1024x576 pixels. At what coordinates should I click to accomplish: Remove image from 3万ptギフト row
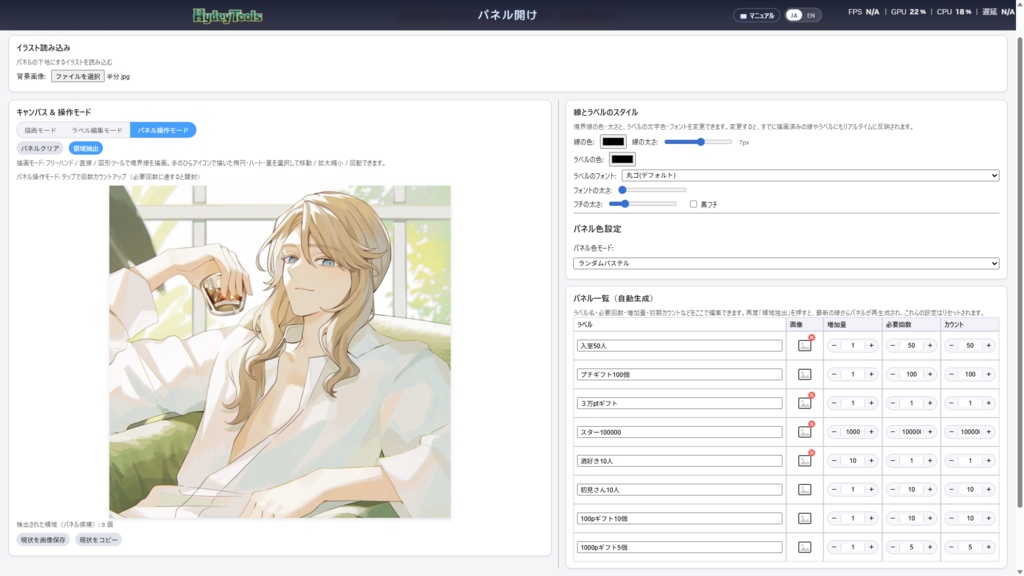[x=812, y=395]
